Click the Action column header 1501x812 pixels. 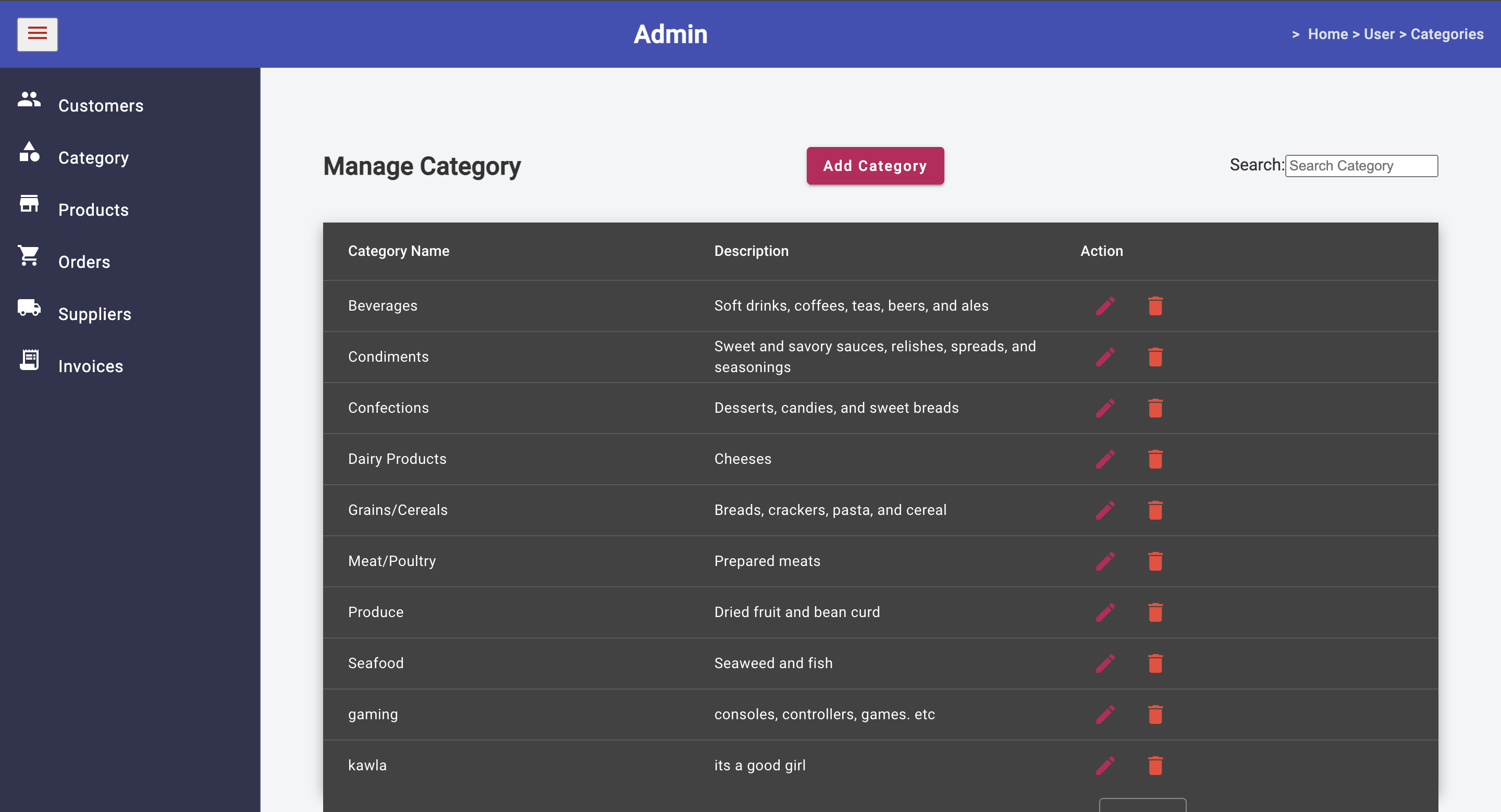click(x=1101, y=251)
